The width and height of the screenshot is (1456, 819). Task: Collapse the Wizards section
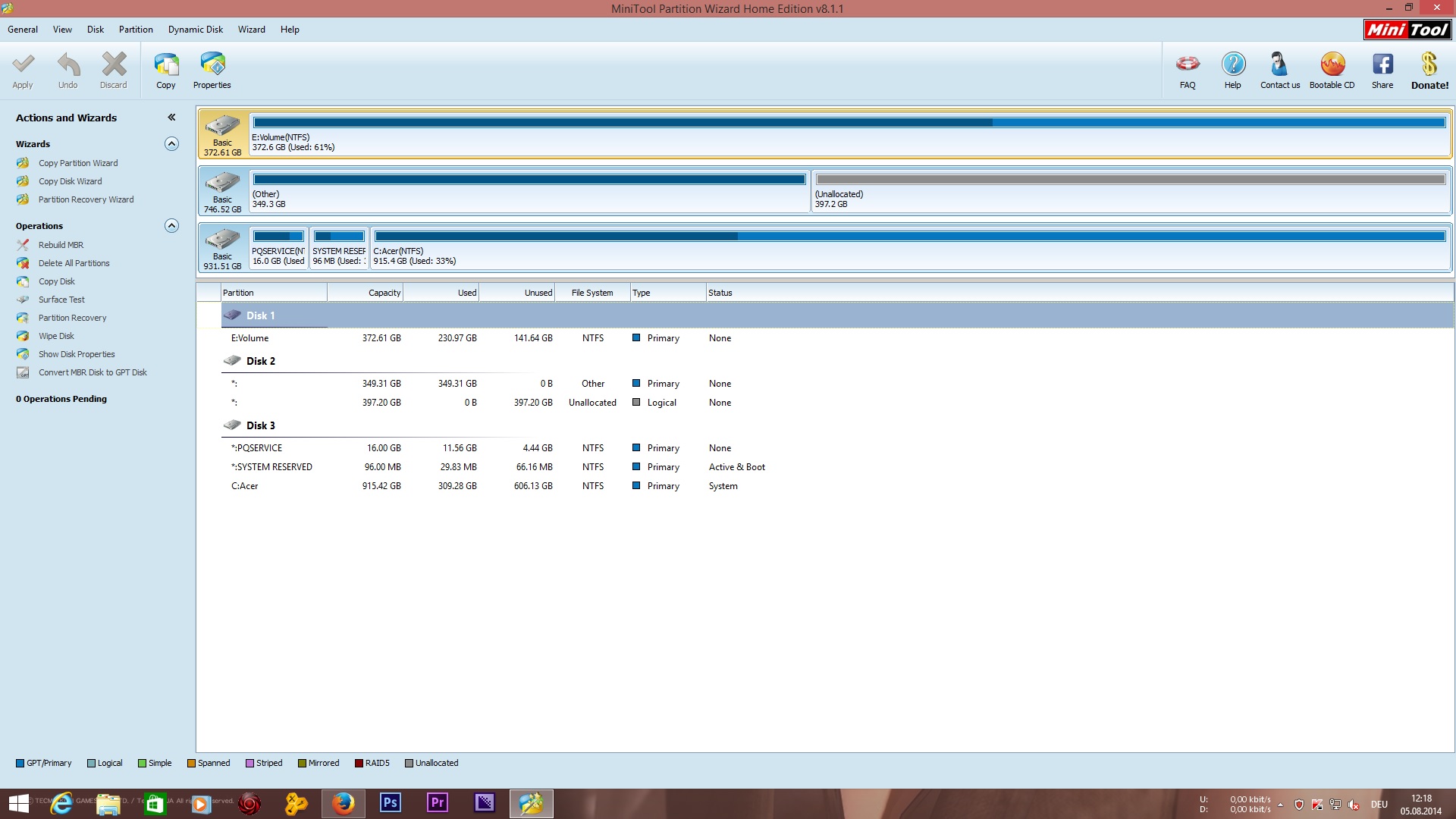coord(172,144)
